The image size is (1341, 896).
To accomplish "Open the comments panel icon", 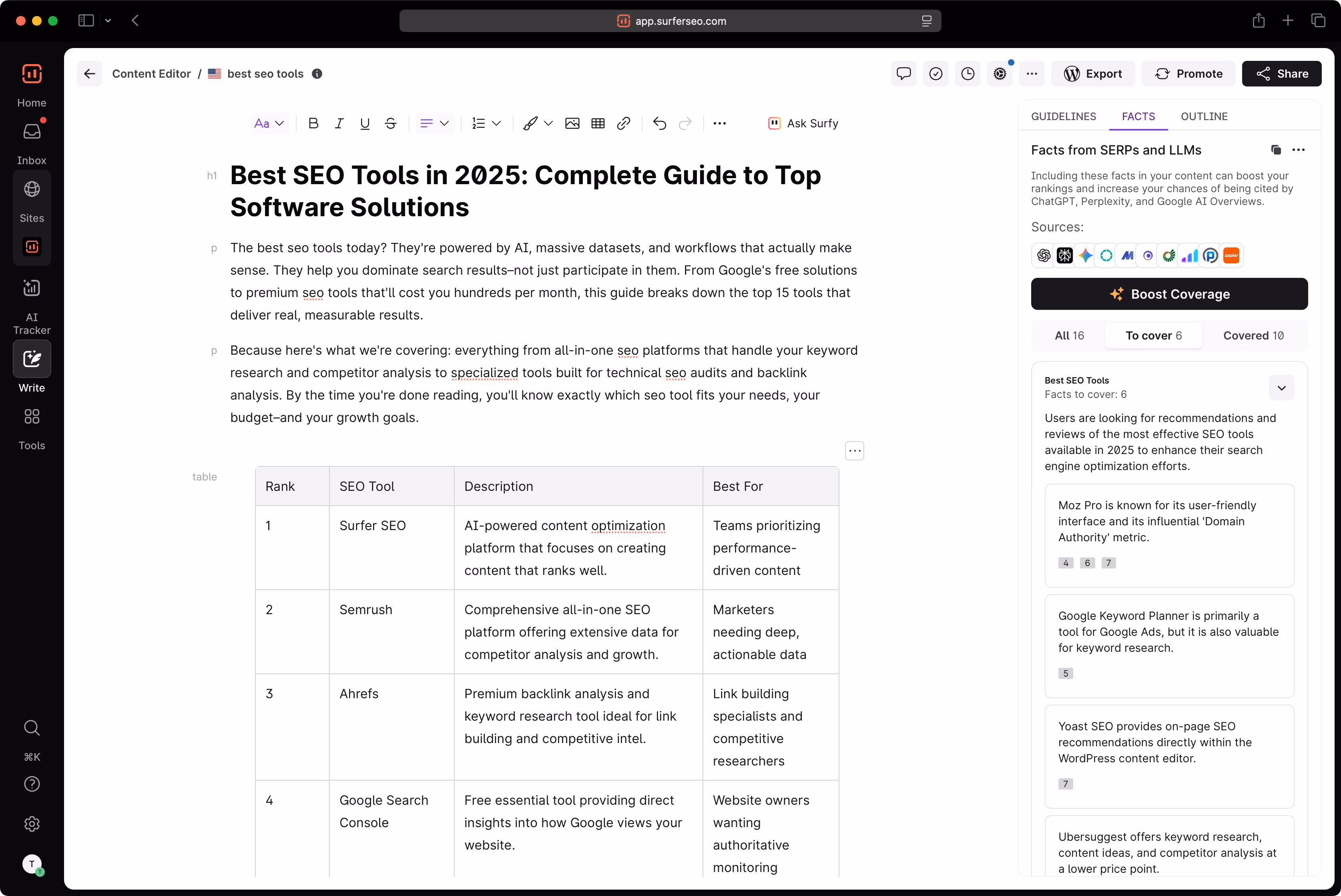I will tap(903, 74).
